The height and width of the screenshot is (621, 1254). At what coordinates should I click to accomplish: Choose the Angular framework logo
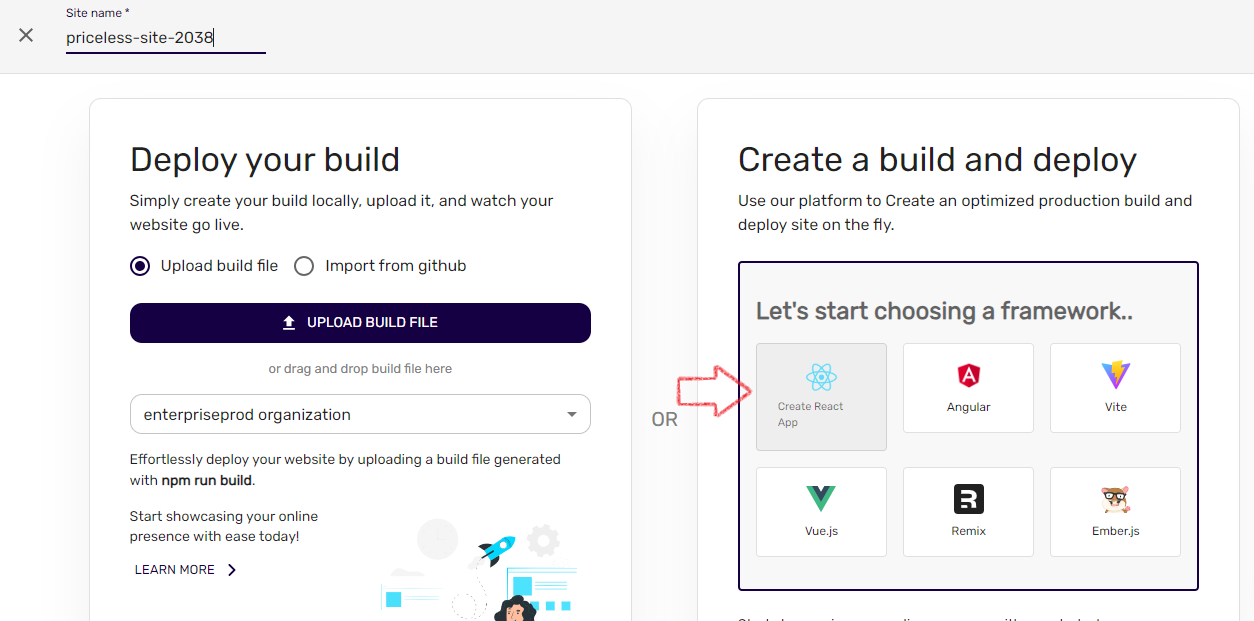968,376
